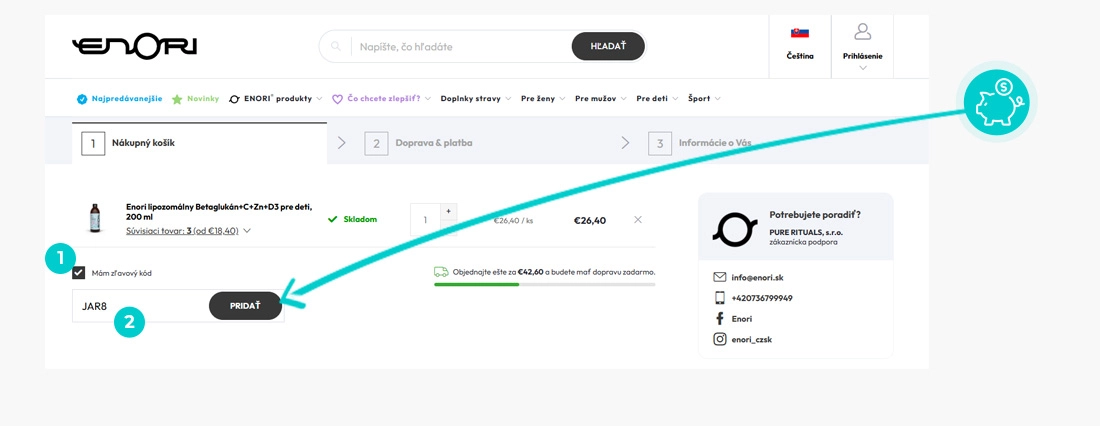Click the €26,40 total price
Screen dimensions: 1100x426
click(590, 220)
